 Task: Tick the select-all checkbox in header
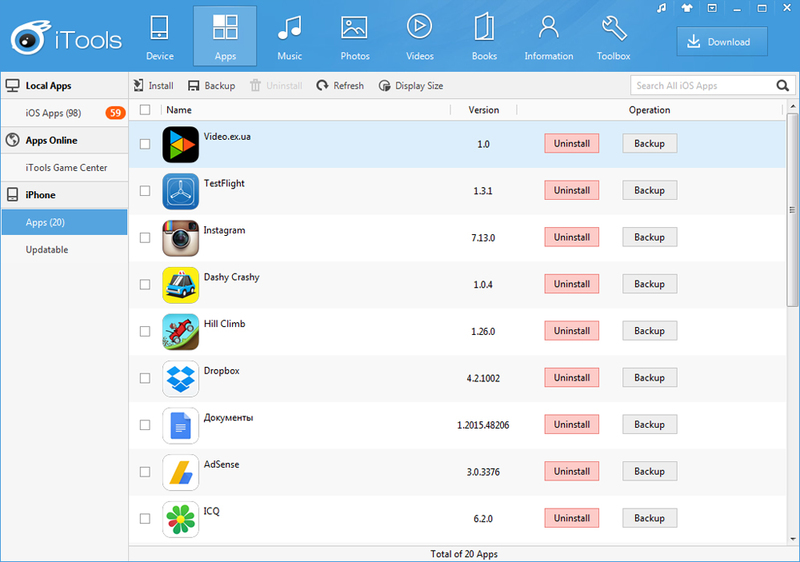point(145,110)
